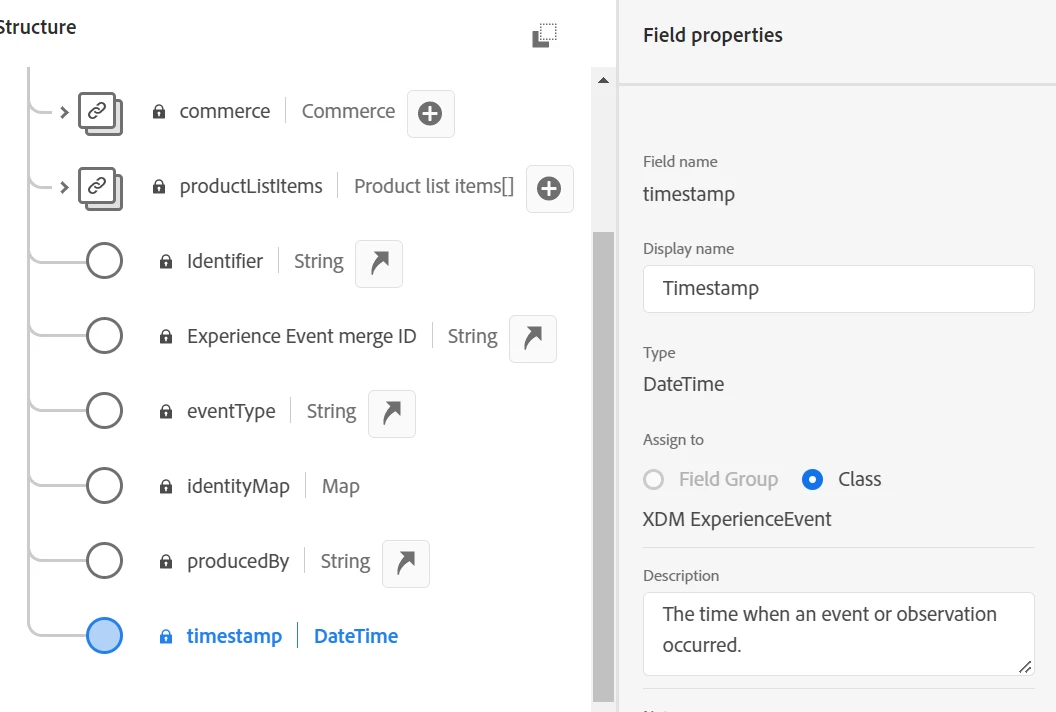Image resolution: width=1056 pixels, height=712 pixels.
Task: Select the timestamp field circle node
Action: click(104, 636)
